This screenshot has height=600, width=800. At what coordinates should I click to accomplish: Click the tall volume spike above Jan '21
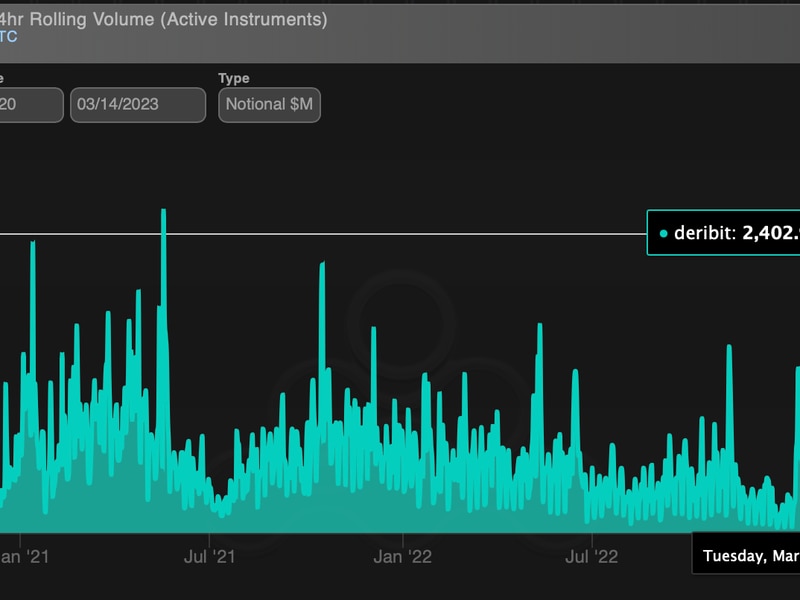33,245
